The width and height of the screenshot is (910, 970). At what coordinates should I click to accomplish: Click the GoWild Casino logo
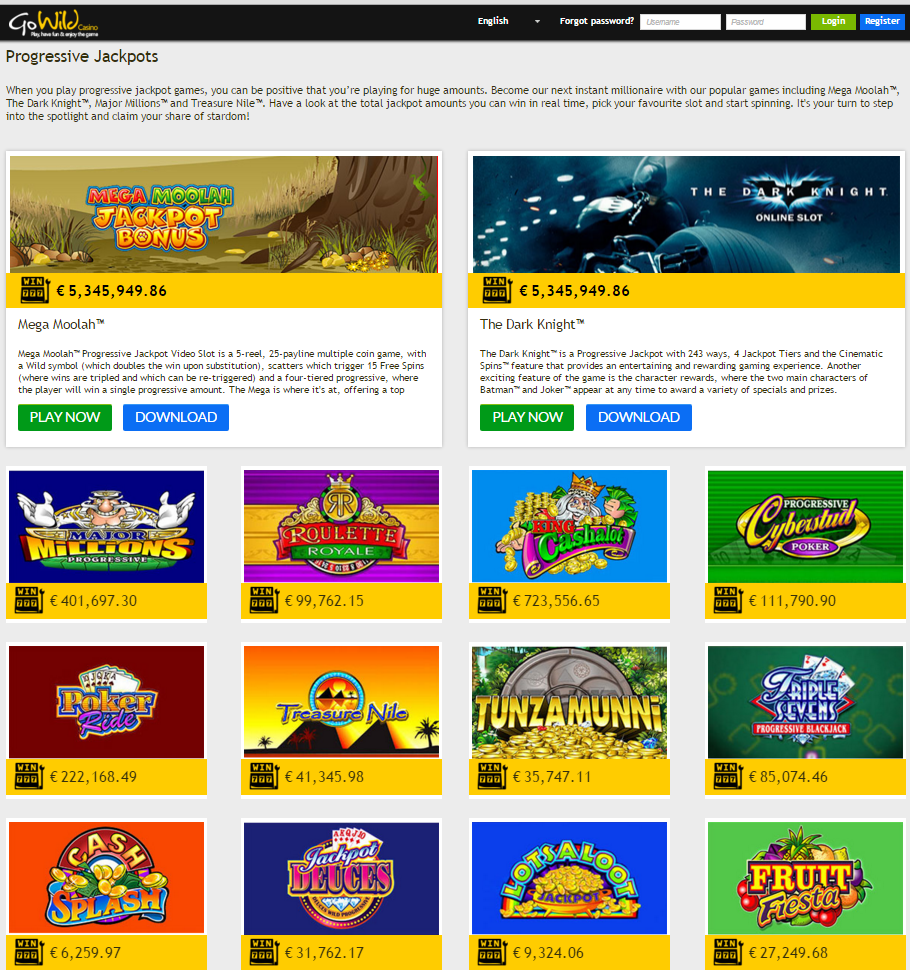coord(53,24)
